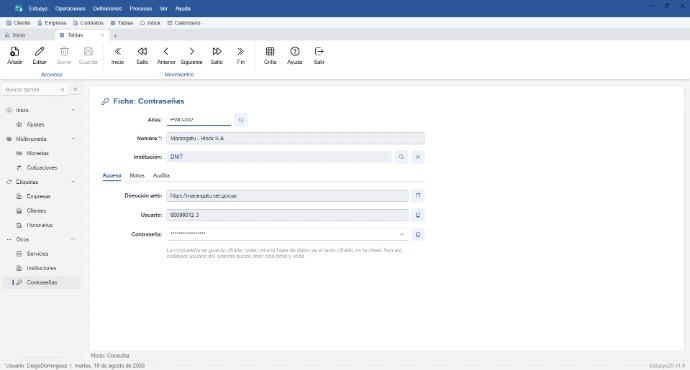This screenshot has width=690, height=370.
Task: Open the Operaciones menu
Action: tap(70, 9)
